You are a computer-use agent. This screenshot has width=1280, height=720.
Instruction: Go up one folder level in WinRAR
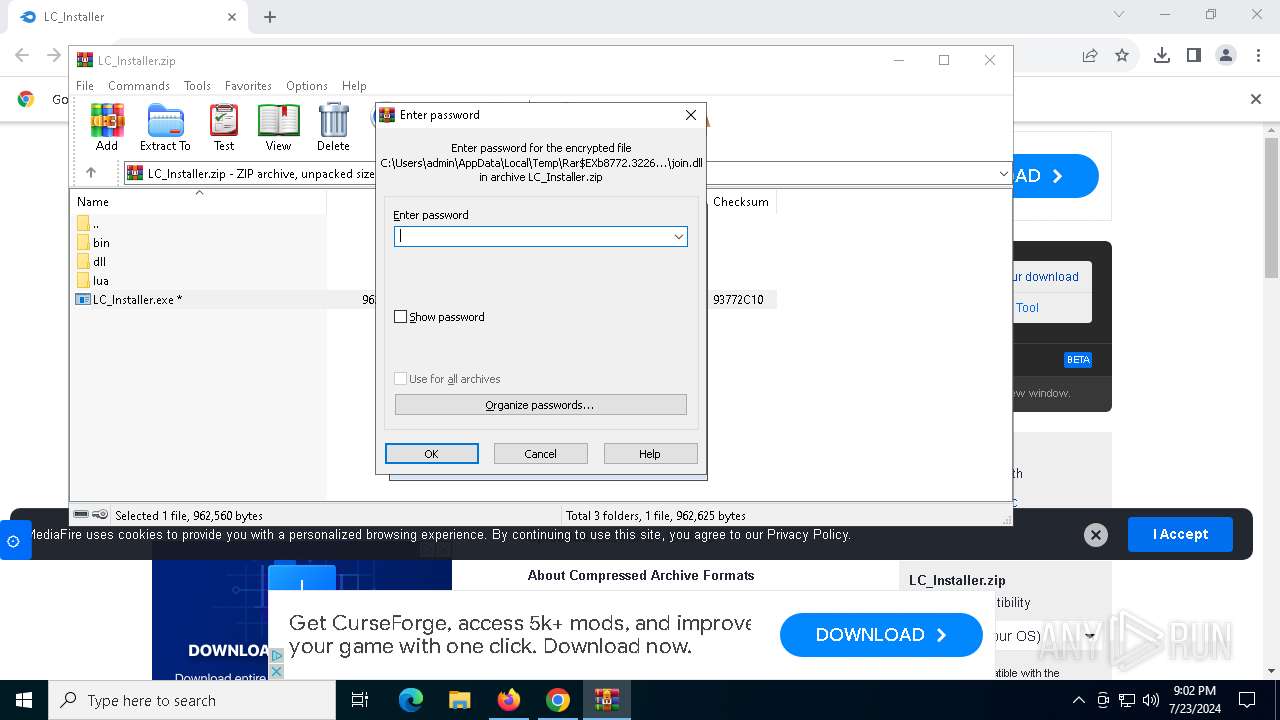tap(91, 173)
